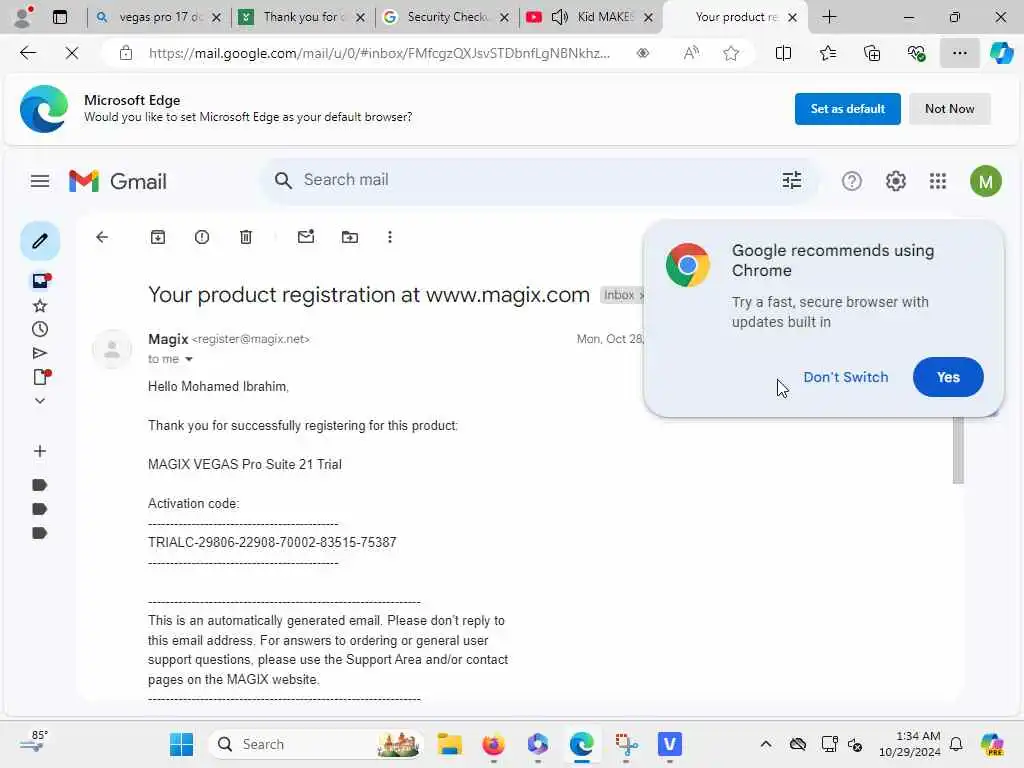Click the Compose pencil button

40,241
